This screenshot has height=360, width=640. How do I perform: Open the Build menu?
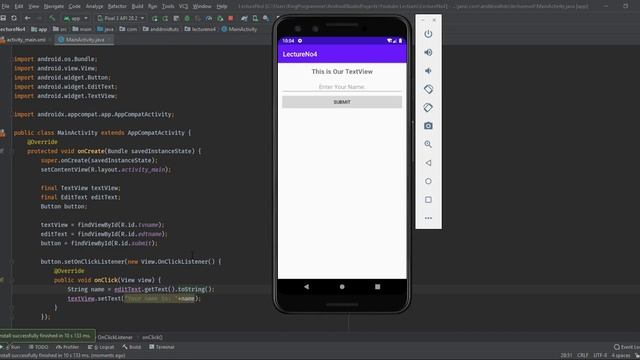138,6
